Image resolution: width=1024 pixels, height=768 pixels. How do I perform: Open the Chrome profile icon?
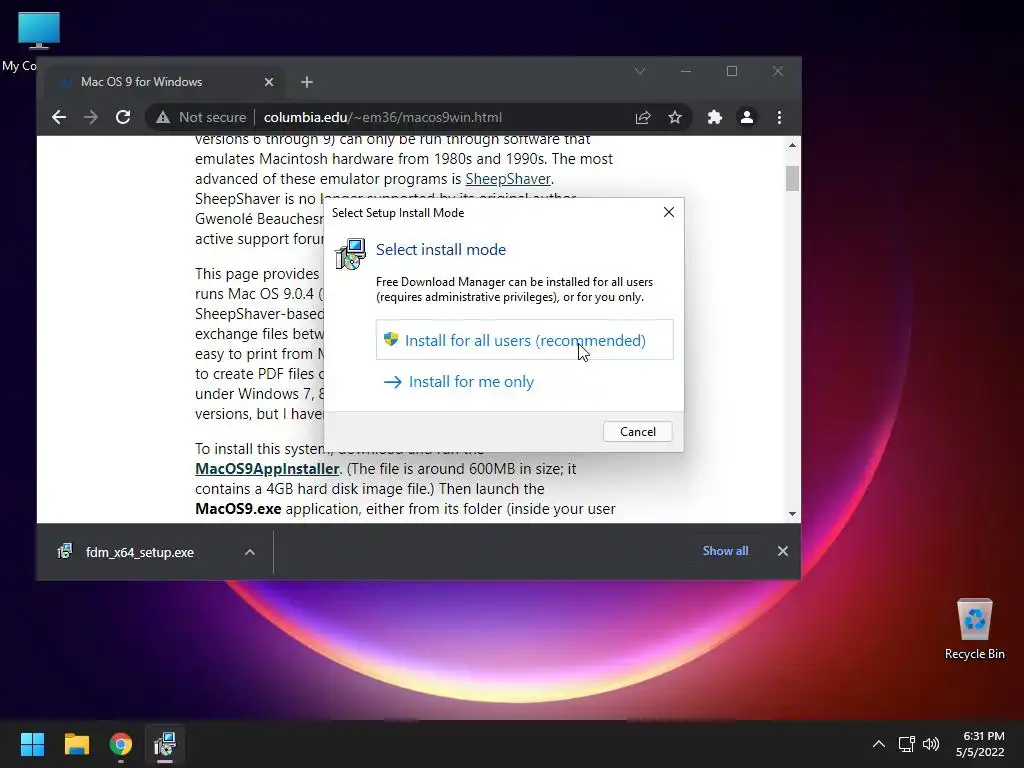click(x=746, y=118)
